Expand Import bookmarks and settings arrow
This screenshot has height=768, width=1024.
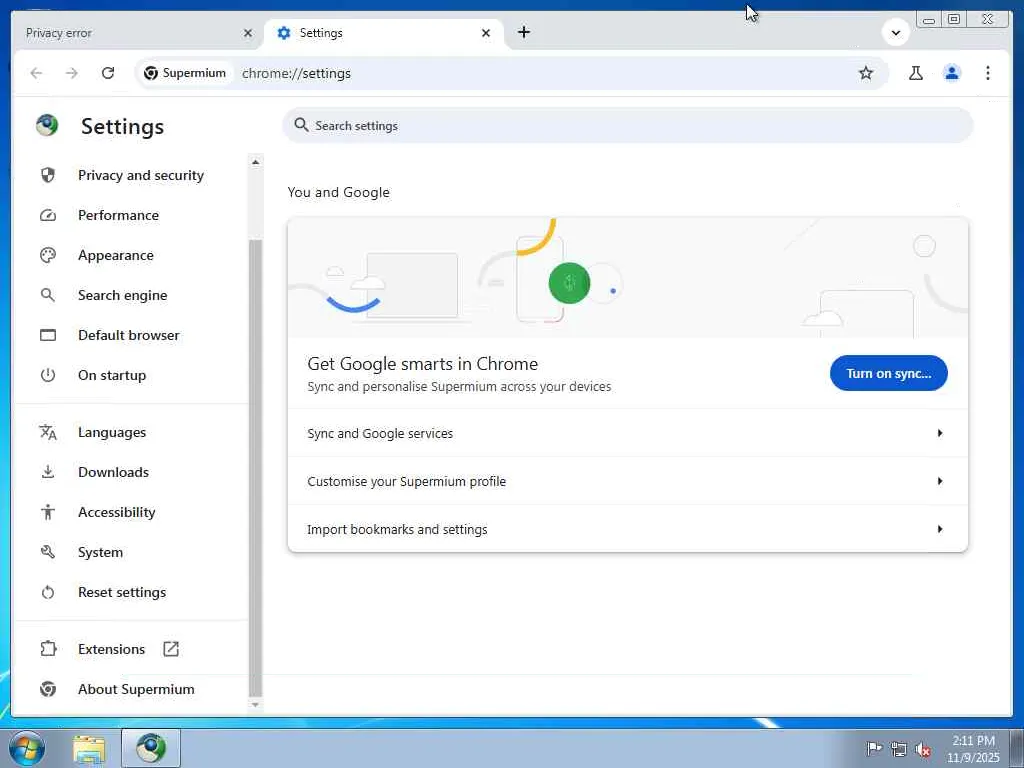[940, 529]
